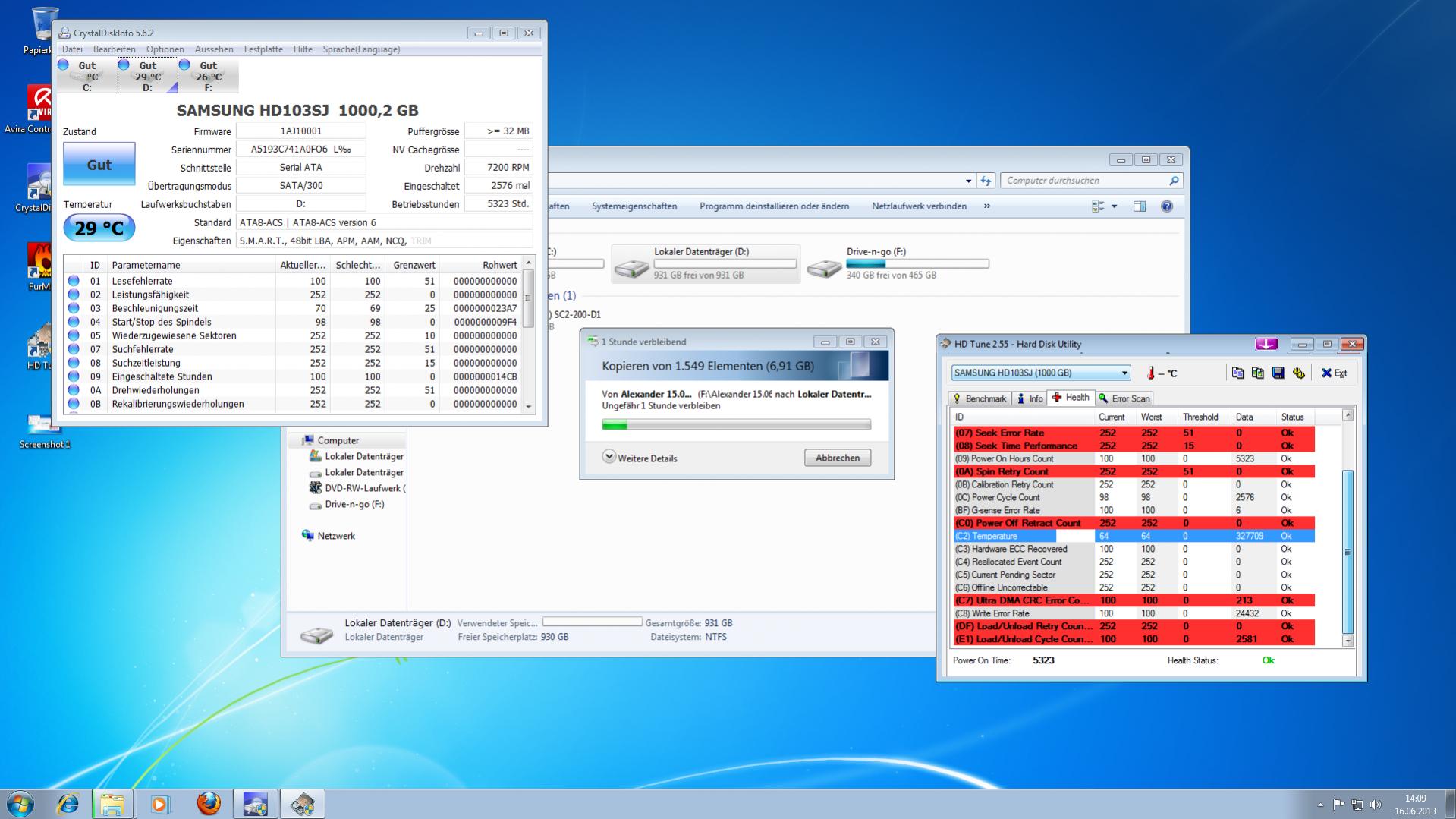Click the Gut health status button
This screenshot has height=819, width=1456.
tap(99, 165)
